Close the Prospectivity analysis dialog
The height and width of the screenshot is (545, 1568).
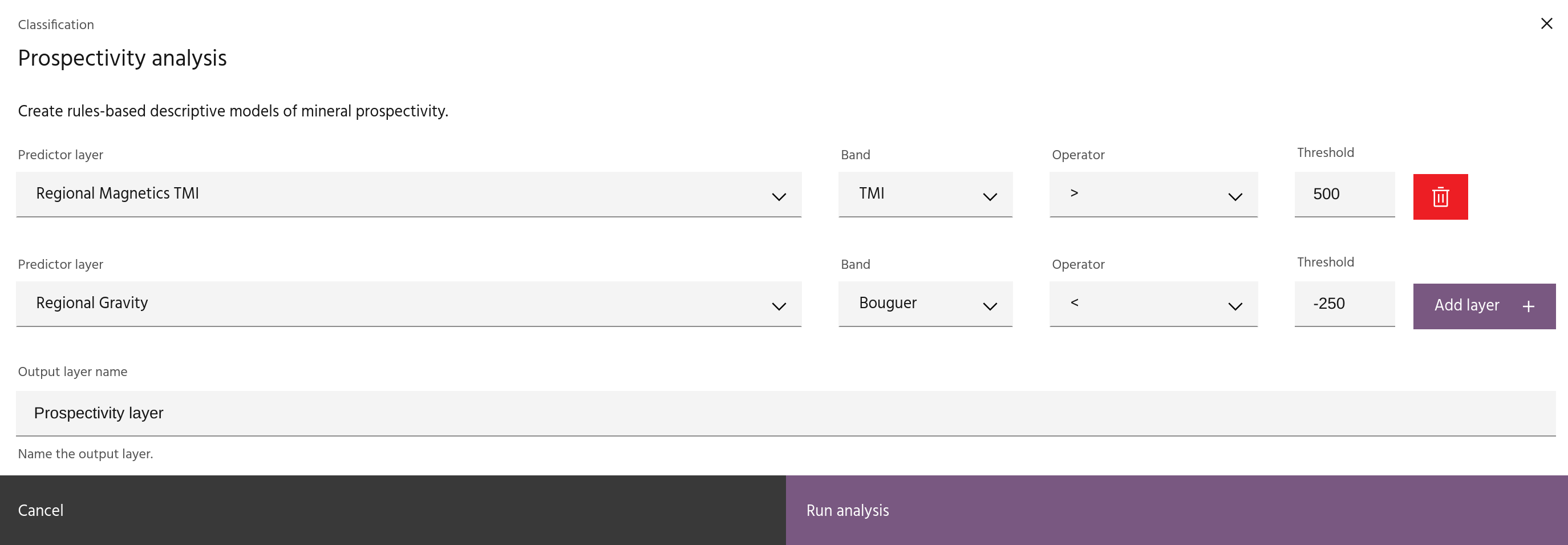(x=1546, y=24)
